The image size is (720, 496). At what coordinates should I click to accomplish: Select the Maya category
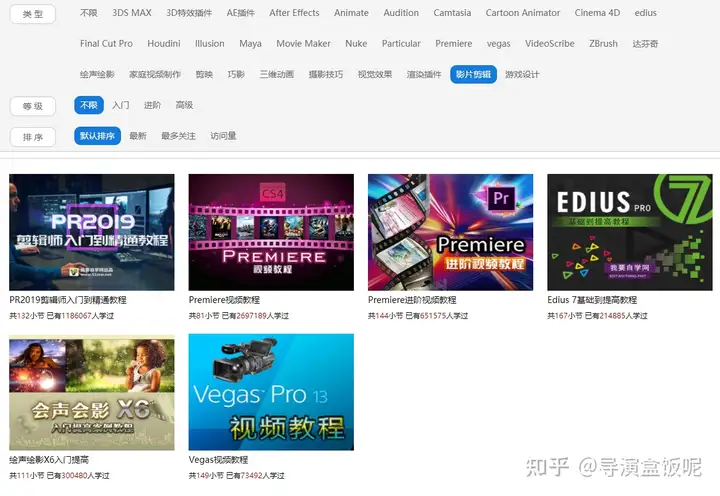[x=250, y=44]
